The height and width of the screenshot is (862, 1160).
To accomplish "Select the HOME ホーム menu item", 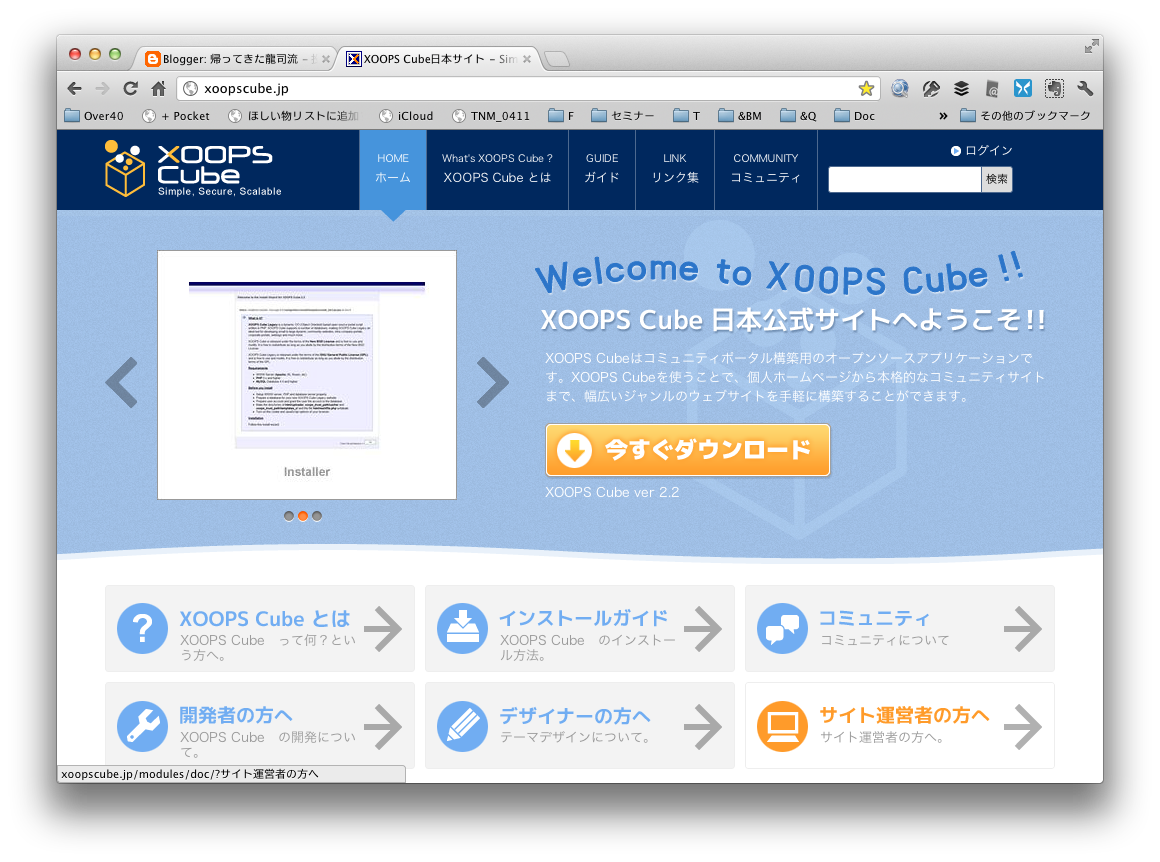I will (393, 169).
